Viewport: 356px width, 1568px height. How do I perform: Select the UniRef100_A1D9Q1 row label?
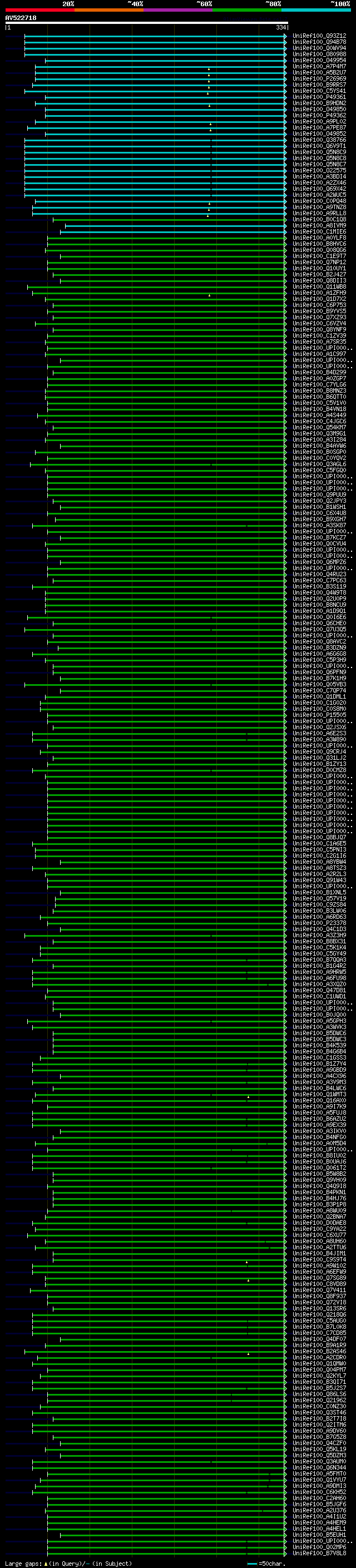[x=319, y=611]
